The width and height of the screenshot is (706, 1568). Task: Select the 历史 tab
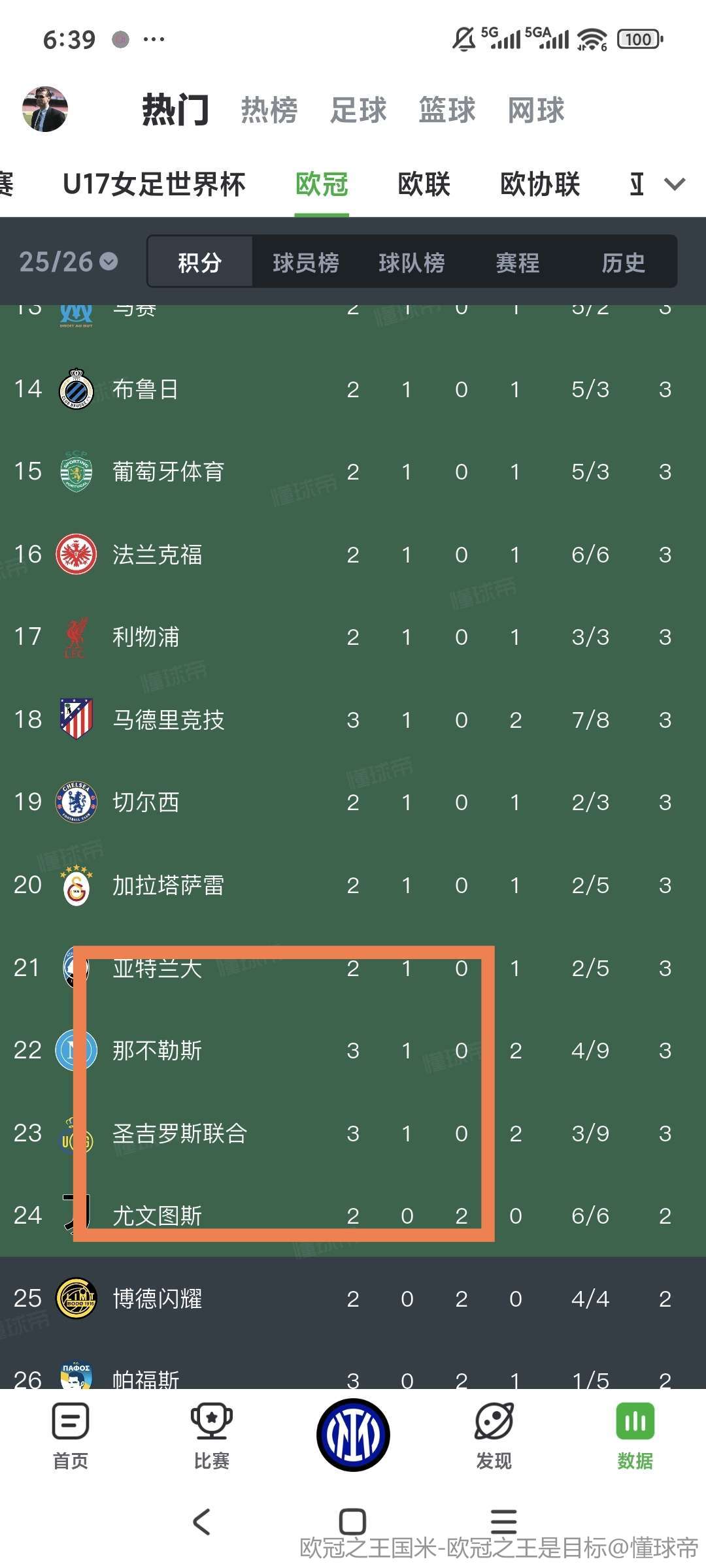coord(623,263)
